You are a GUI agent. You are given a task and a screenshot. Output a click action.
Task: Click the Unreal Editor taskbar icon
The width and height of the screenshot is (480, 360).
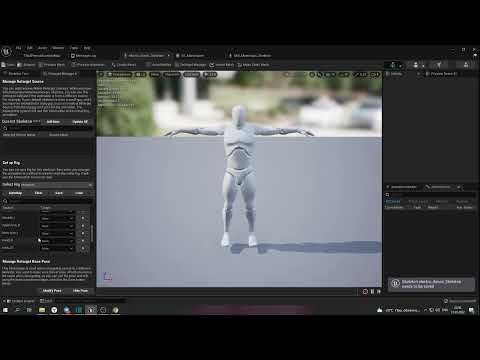pos(91,310)
